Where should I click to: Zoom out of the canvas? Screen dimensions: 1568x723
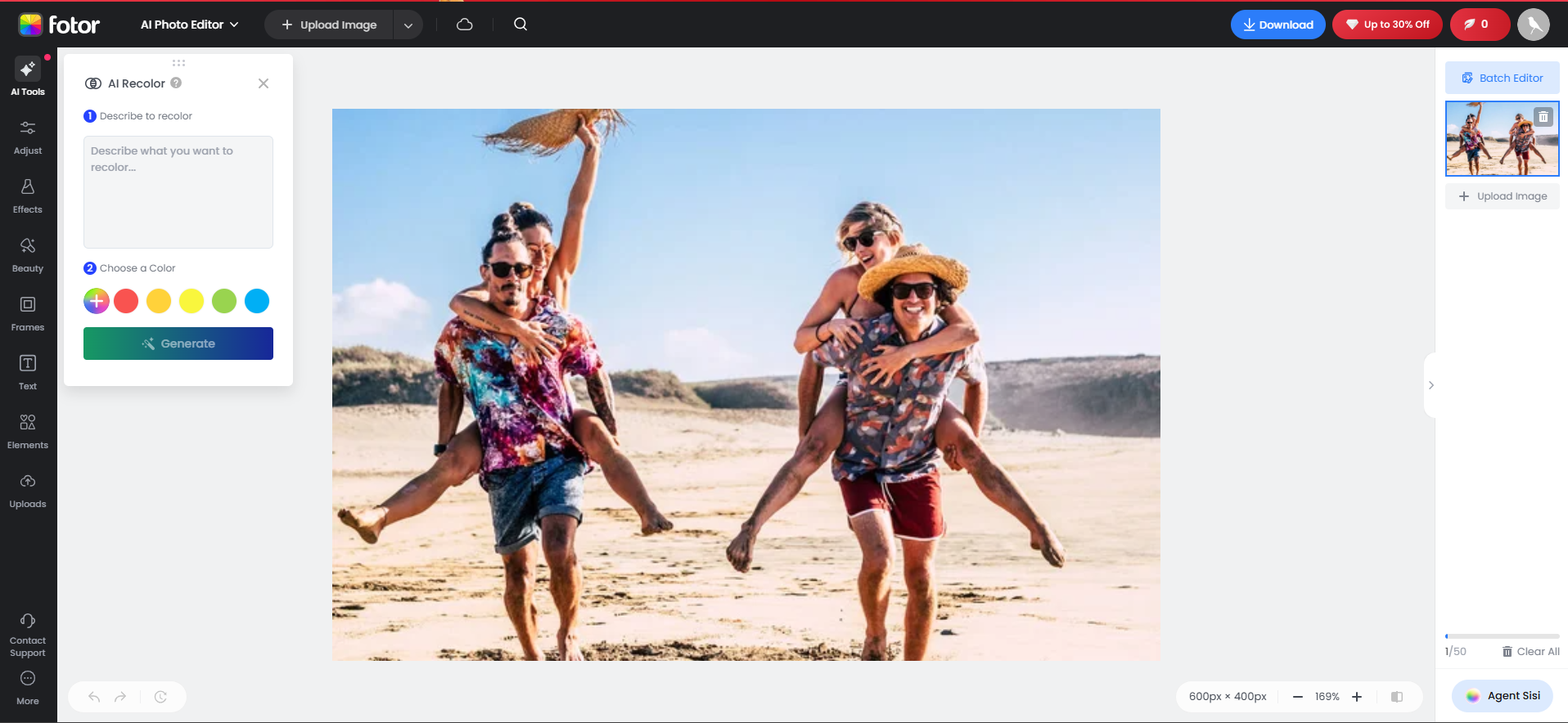[x=1297, y=697]
